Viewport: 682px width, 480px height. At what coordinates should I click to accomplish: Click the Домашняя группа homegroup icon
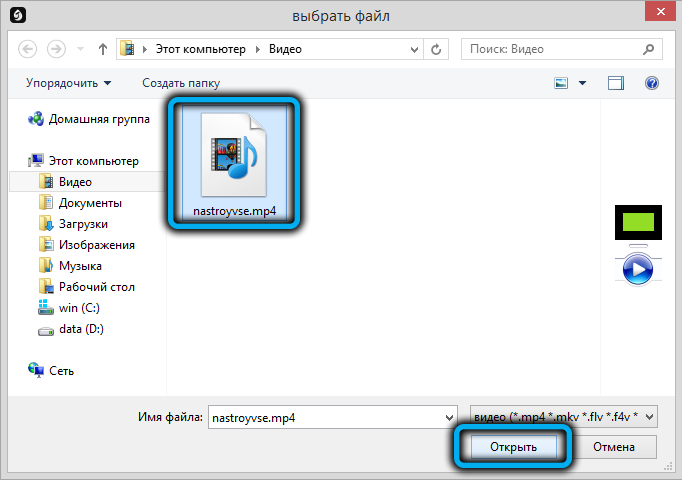[x=36, y=119]
